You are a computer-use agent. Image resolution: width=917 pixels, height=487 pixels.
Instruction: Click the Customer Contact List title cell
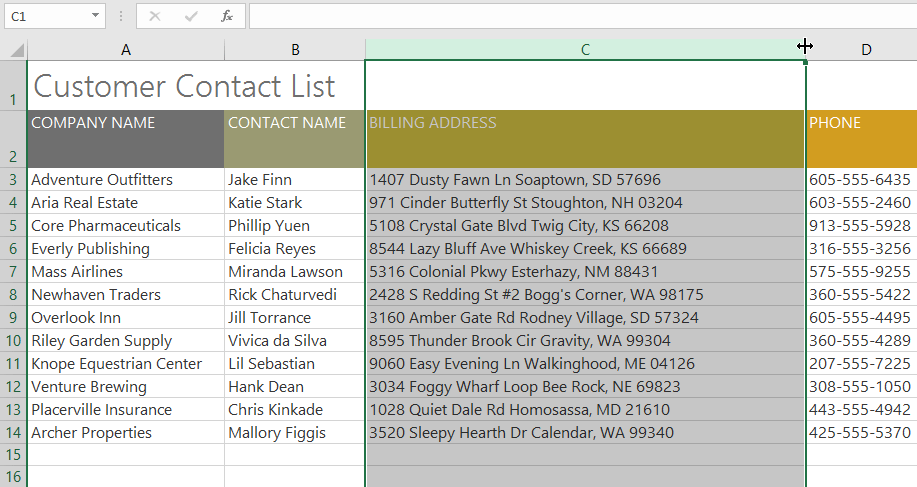184,86
